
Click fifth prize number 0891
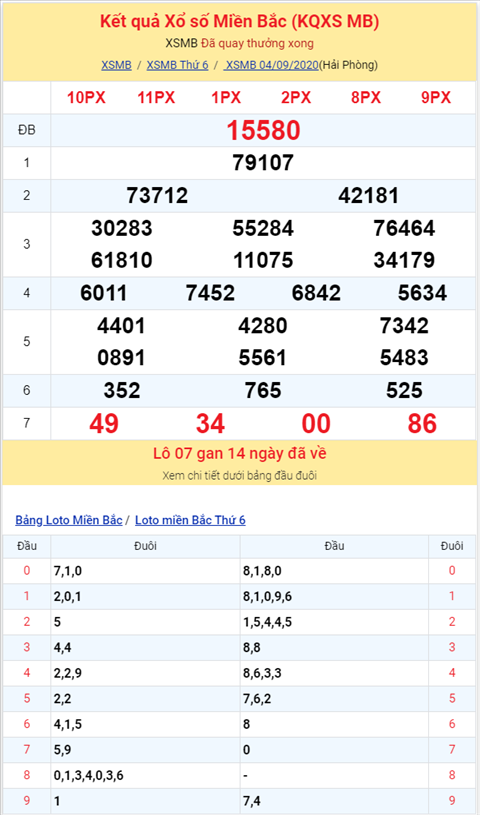[121, 358]
